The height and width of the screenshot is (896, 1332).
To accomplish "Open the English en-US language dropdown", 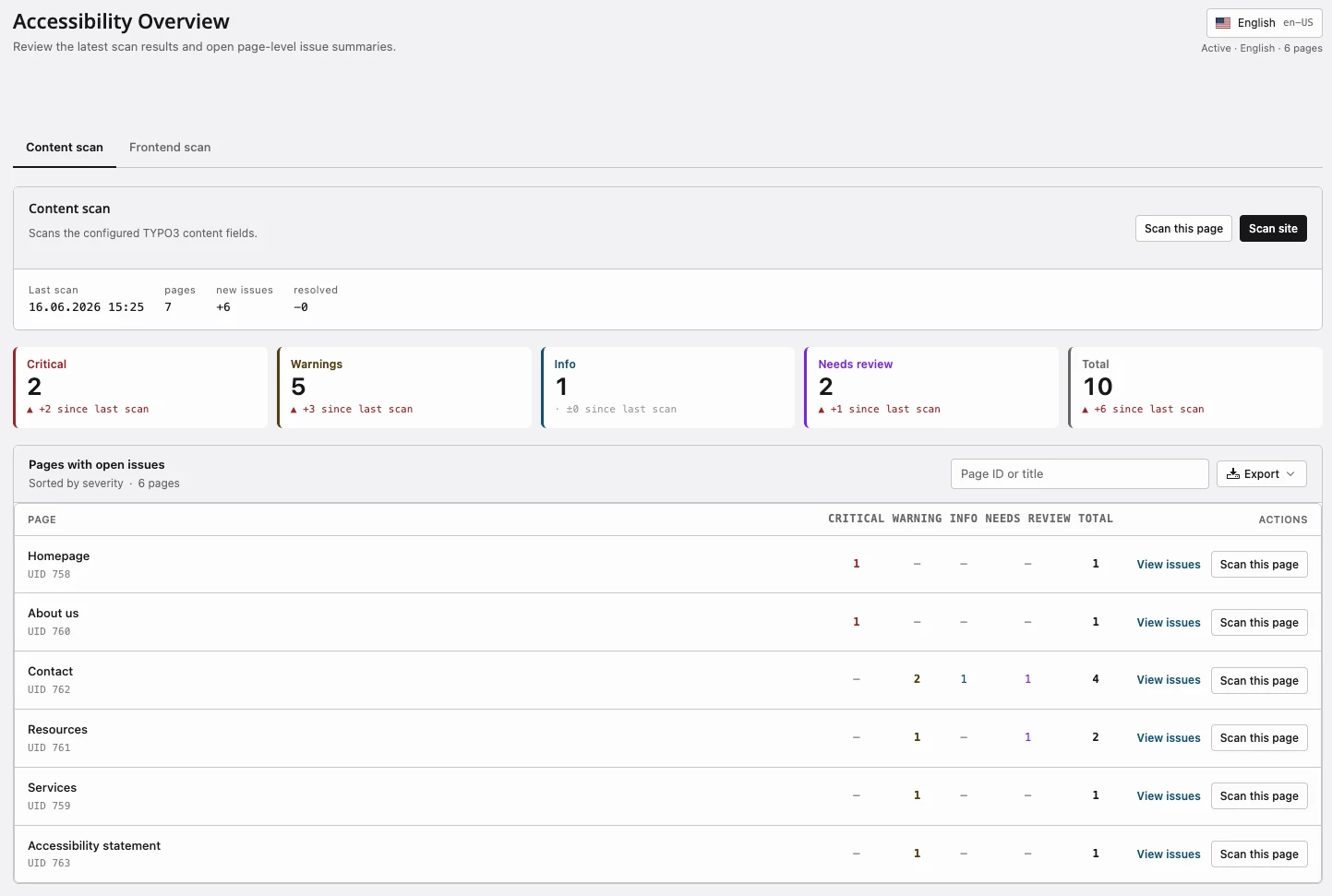I will 1264,23.
